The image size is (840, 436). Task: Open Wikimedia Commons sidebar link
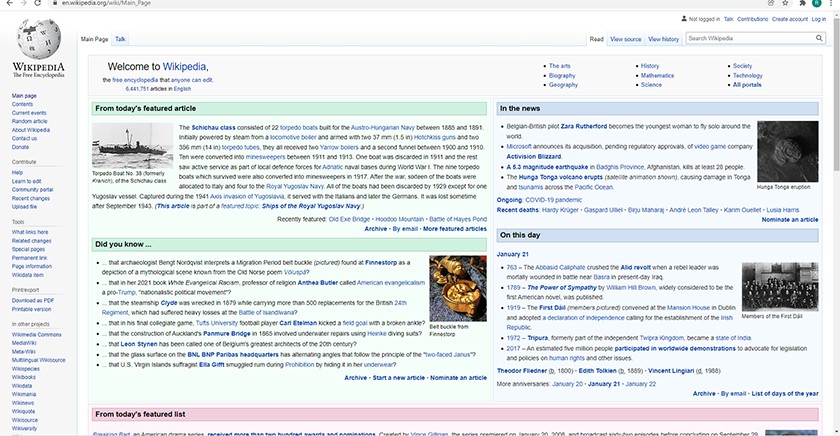tap(36, 334)
